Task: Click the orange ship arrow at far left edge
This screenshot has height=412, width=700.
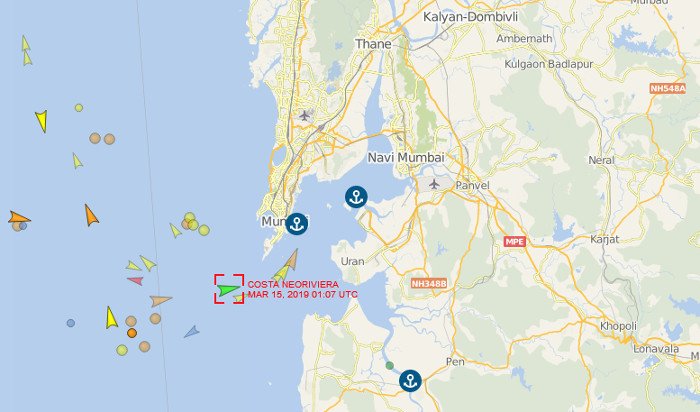Action: click(x=19, y=217)
